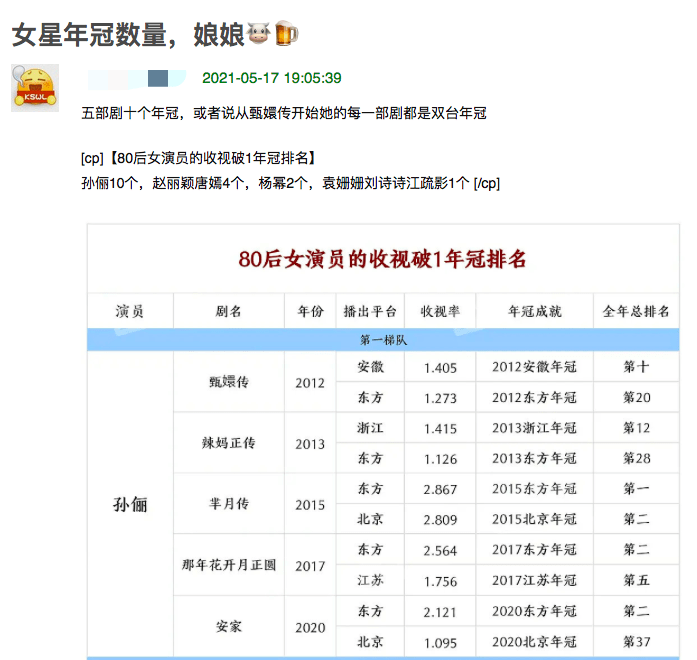Click the rating value 2.809
Viewport: 697px width, 660px height.
point(440,520)
